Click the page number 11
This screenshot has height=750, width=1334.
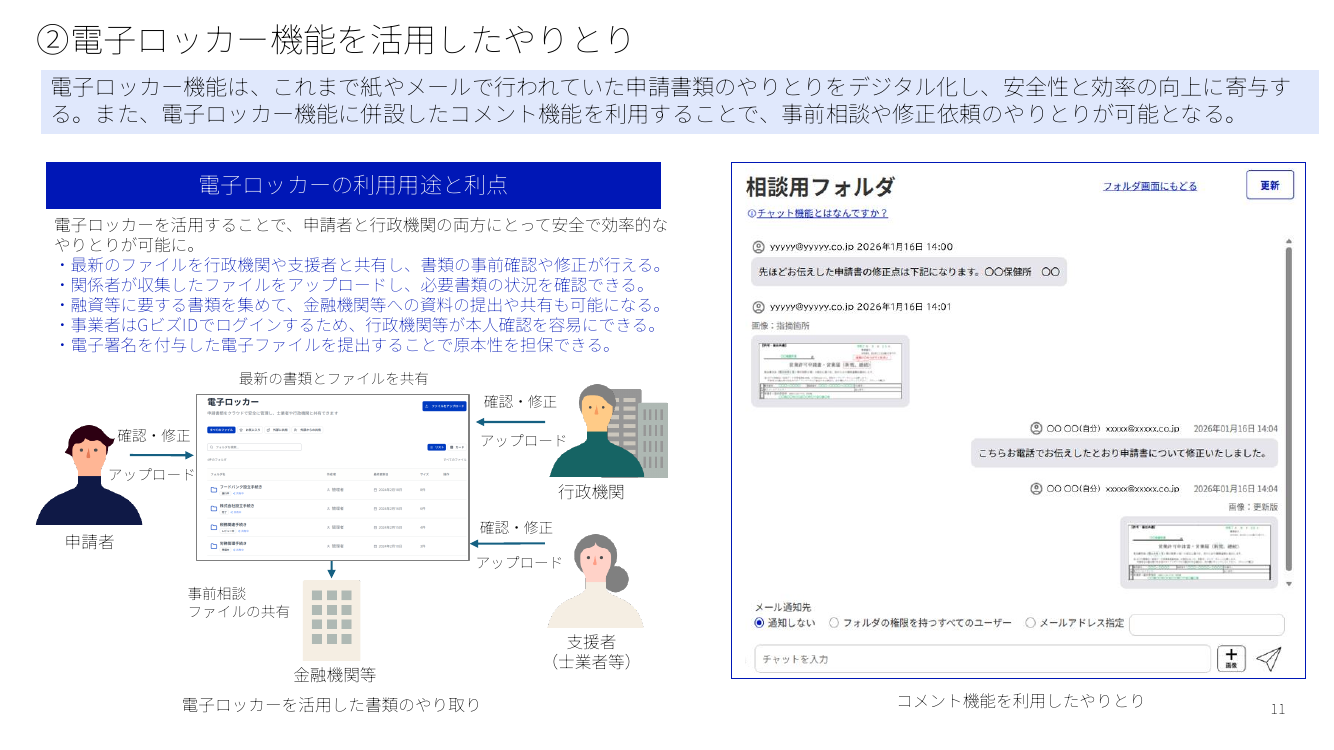[1278, 709]
